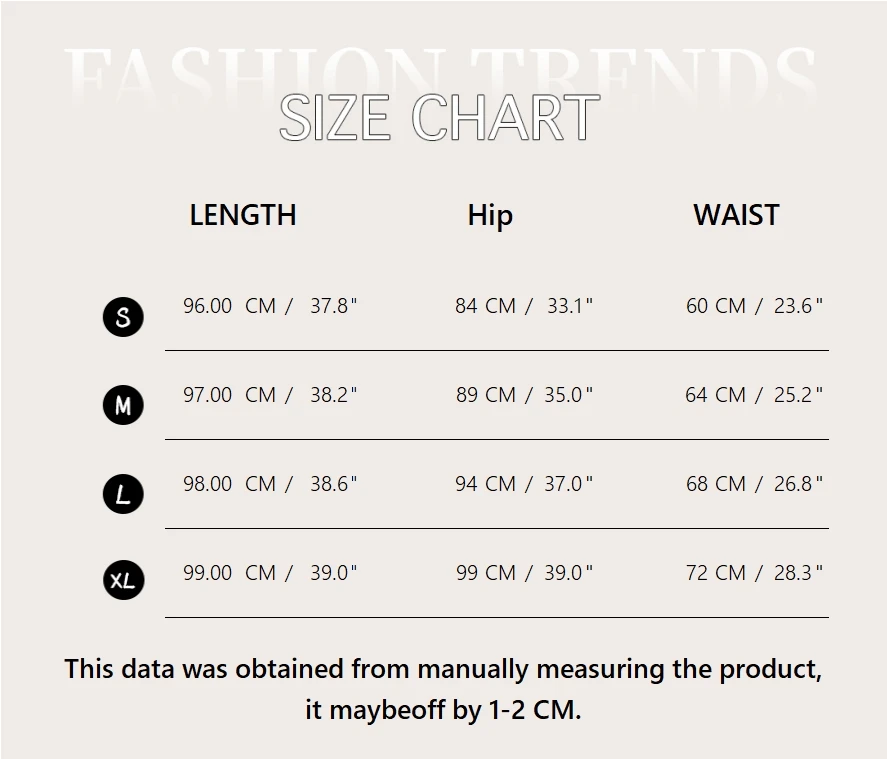Screen dimensions: 887x759
Task: Click the M size circle icon
Action: 123,405
